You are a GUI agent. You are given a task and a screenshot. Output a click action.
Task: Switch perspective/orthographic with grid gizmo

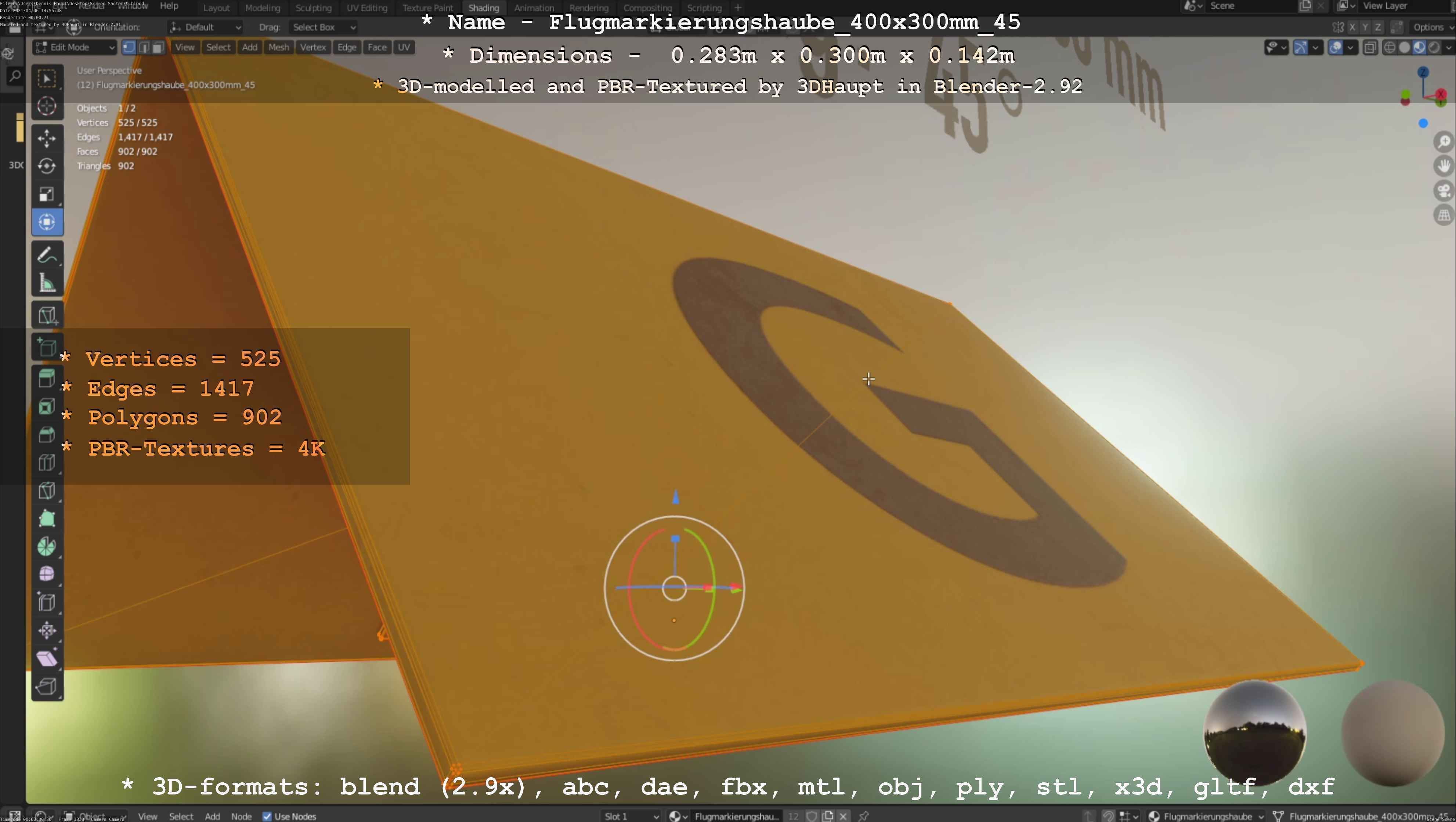pos(1444,215)
